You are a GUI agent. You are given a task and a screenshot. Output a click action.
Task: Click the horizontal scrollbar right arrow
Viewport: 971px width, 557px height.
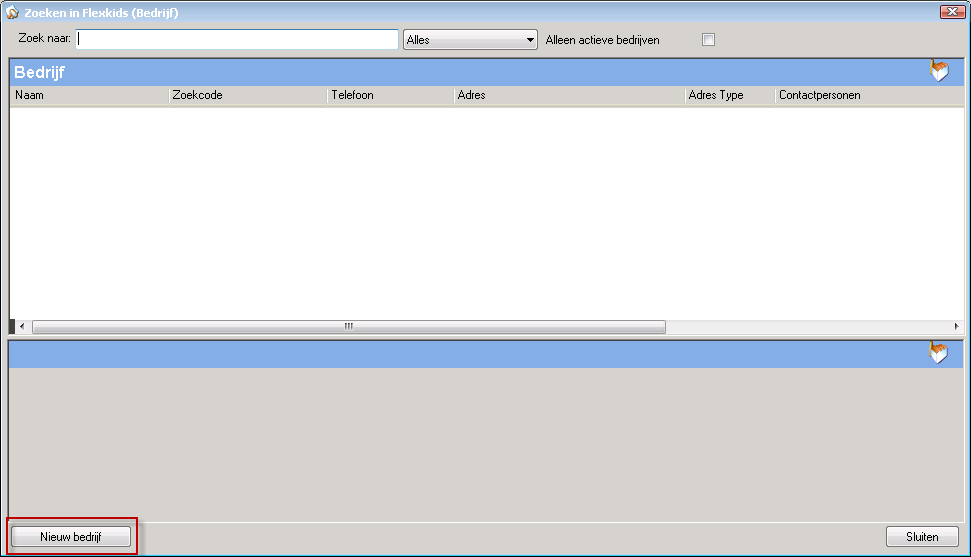tap(956, 327)
